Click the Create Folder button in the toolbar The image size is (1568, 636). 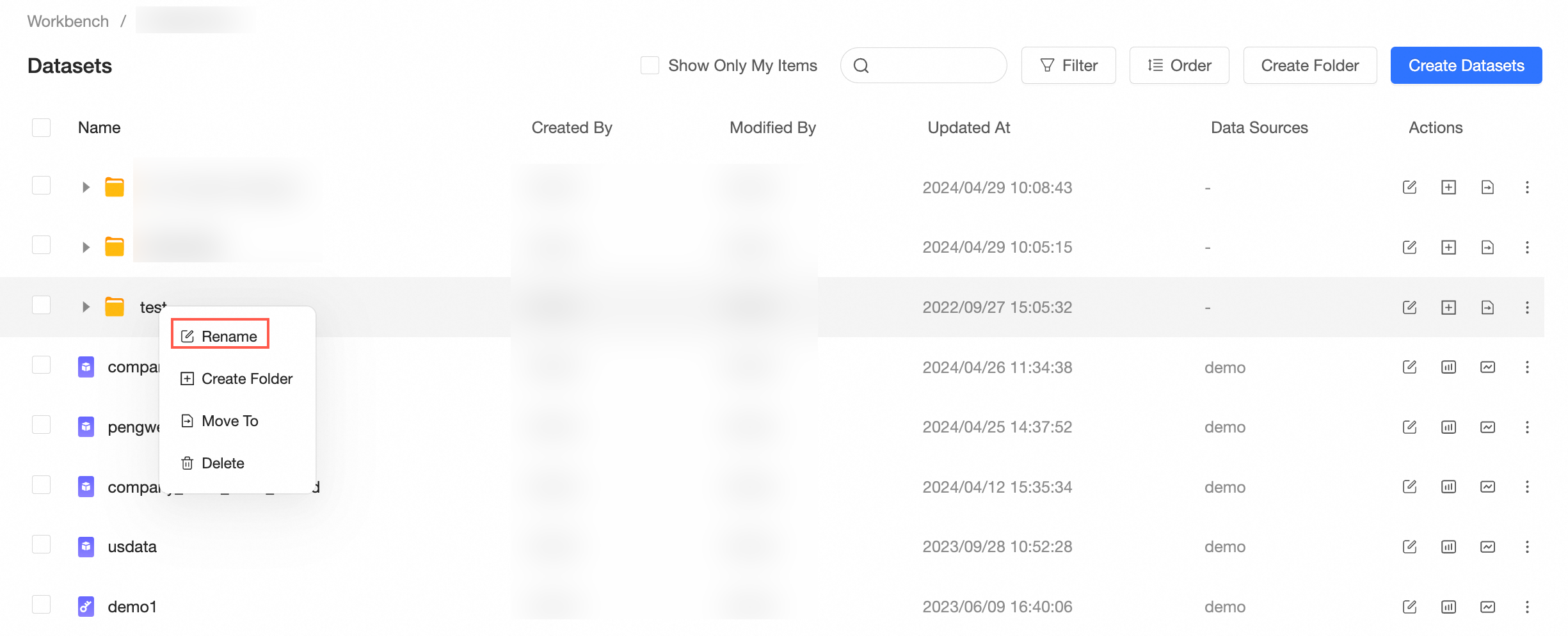coord(1309,65)
